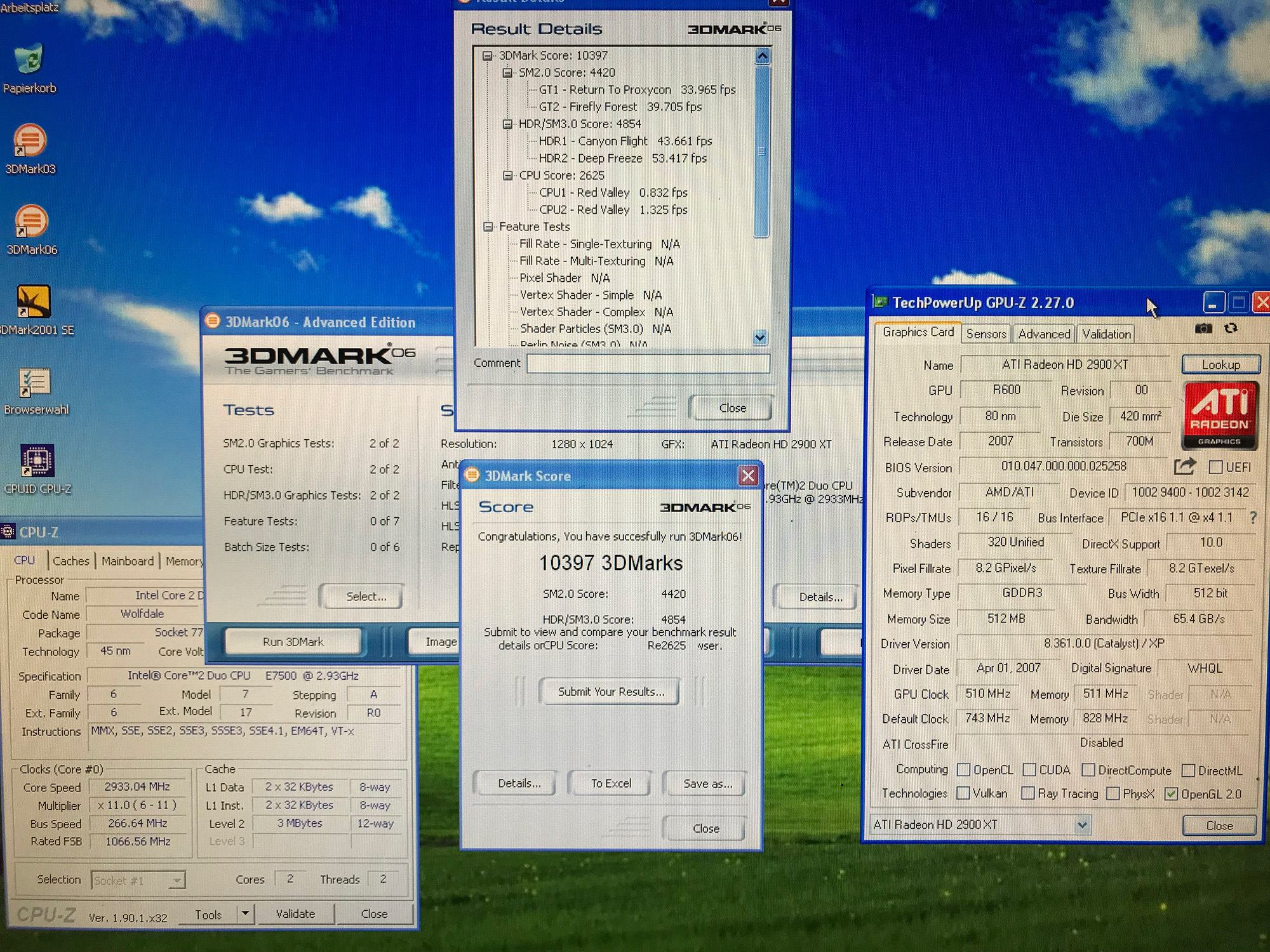Click To Excel button in score dialog
This screenshot has width=1270, height=952.
(x=610, y=783)
